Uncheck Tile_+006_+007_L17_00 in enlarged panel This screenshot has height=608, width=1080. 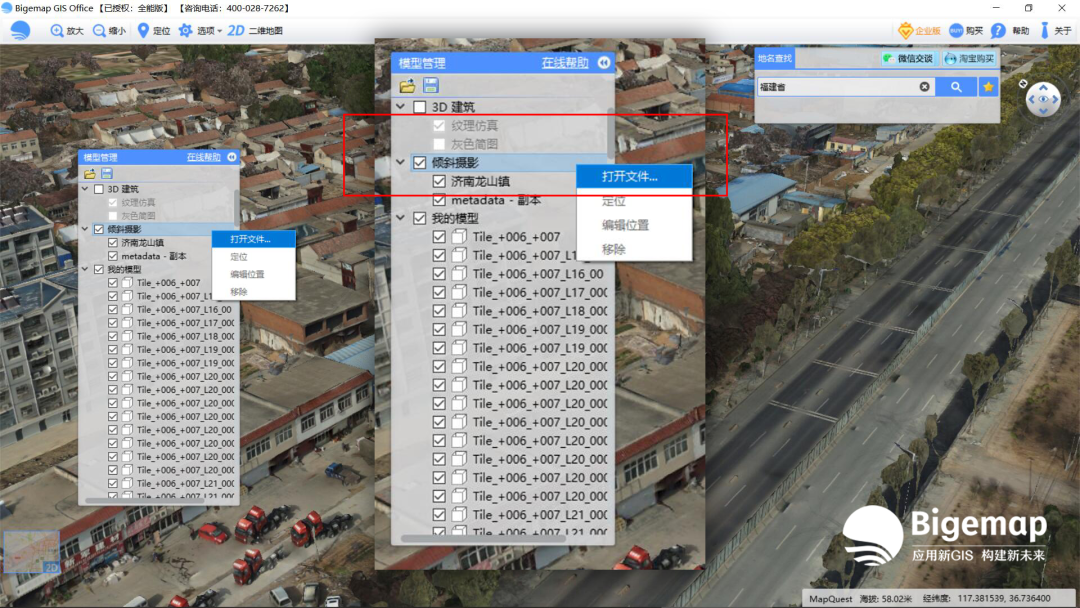pos(439,293)
